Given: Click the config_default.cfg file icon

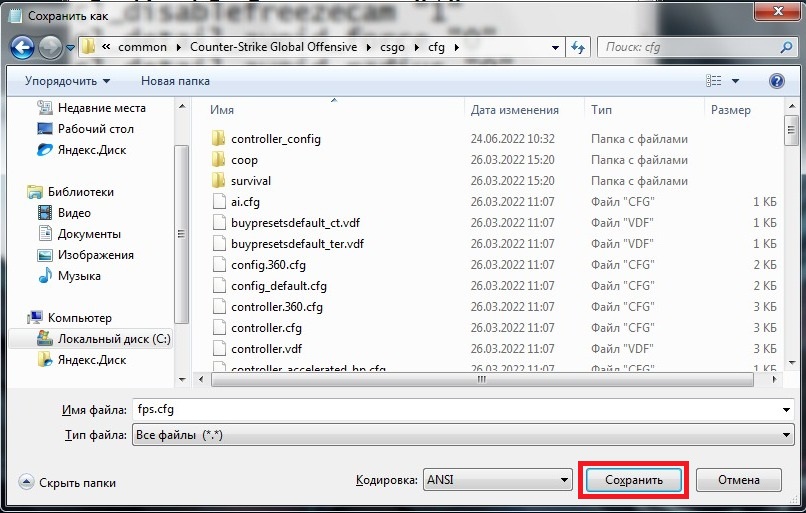Looking at the screenshot, I should click(219, 286).
